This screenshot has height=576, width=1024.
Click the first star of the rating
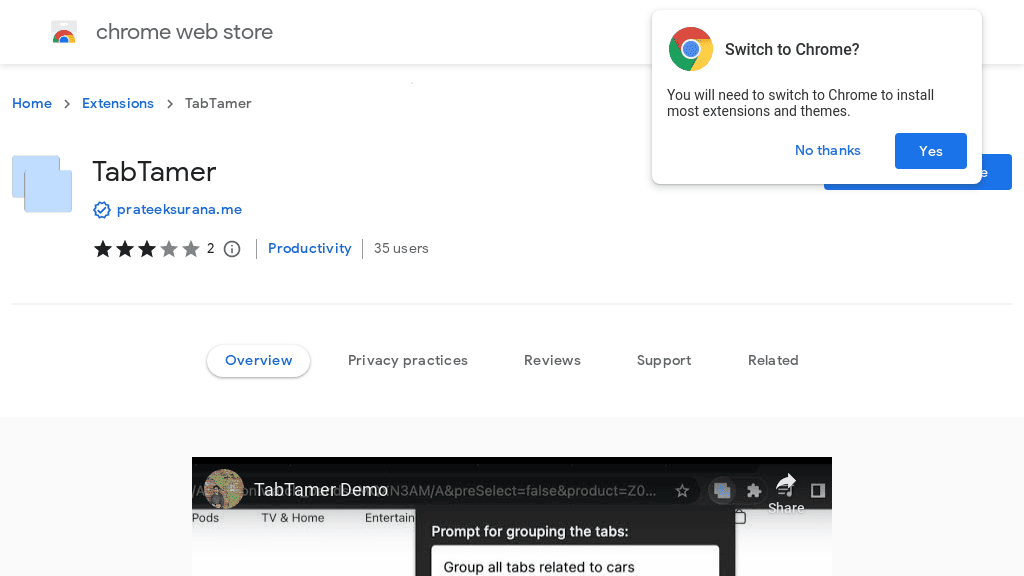click(x=102, y=248)
